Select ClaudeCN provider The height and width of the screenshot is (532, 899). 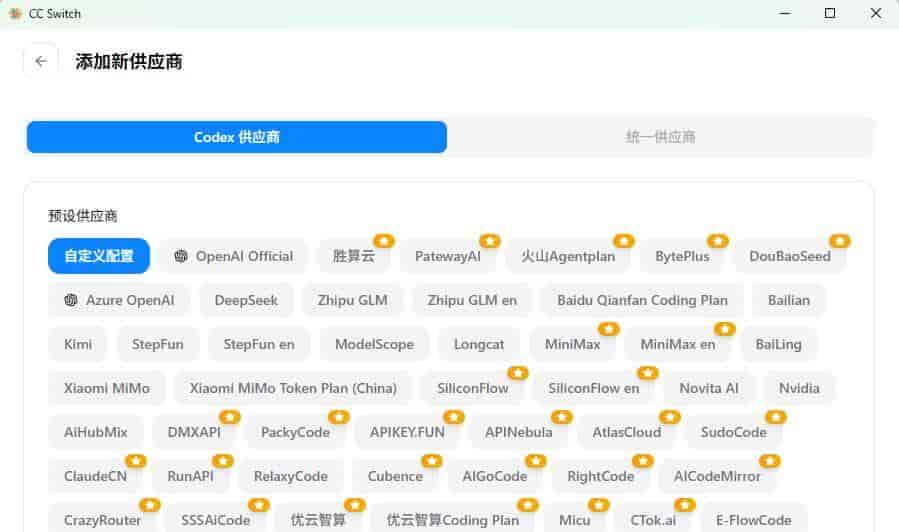pos(95,476)
